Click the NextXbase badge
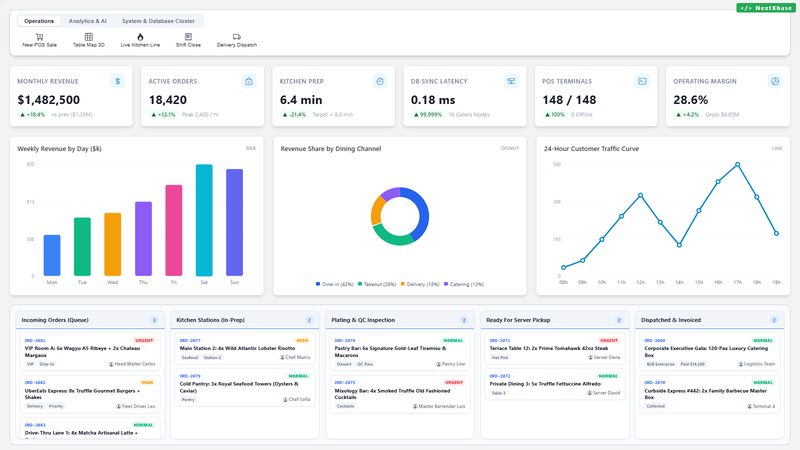Viewport: 800px width, 450px height. click(x=766, y=8)
